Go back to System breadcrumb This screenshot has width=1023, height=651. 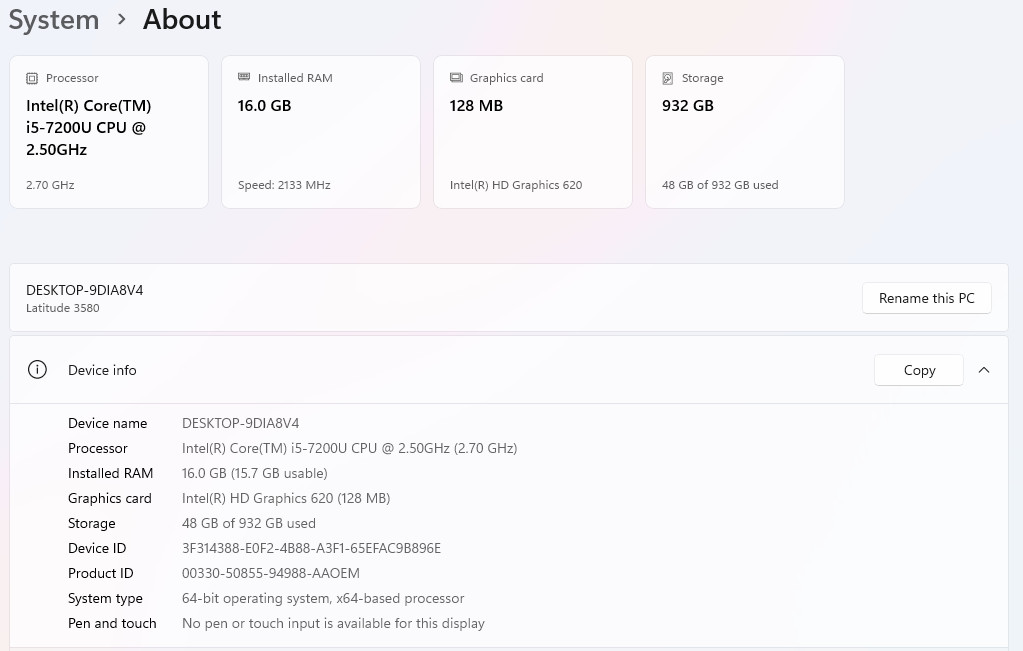pos(53,20)
